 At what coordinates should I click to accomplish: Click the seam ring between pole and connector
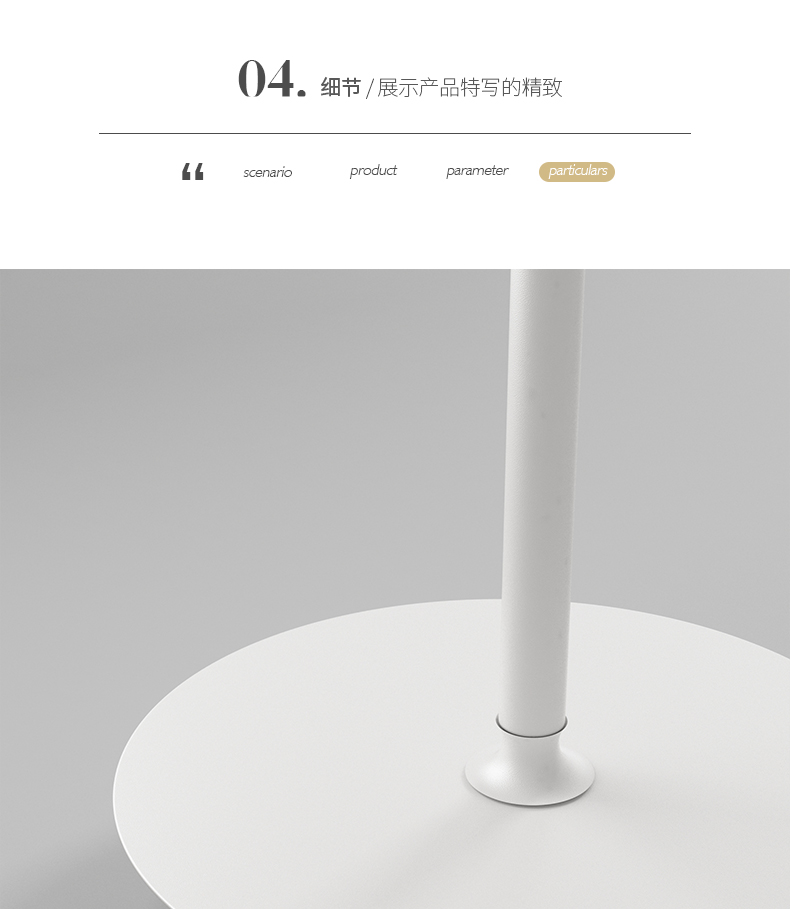pyautogui.click(x=531, y=729)
